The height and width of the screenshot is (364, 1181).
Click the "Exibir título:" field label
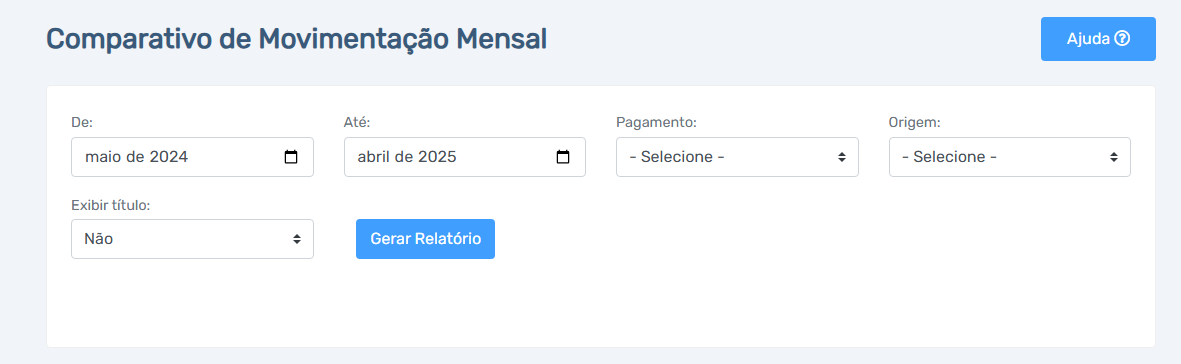click(x=111, y=204)
